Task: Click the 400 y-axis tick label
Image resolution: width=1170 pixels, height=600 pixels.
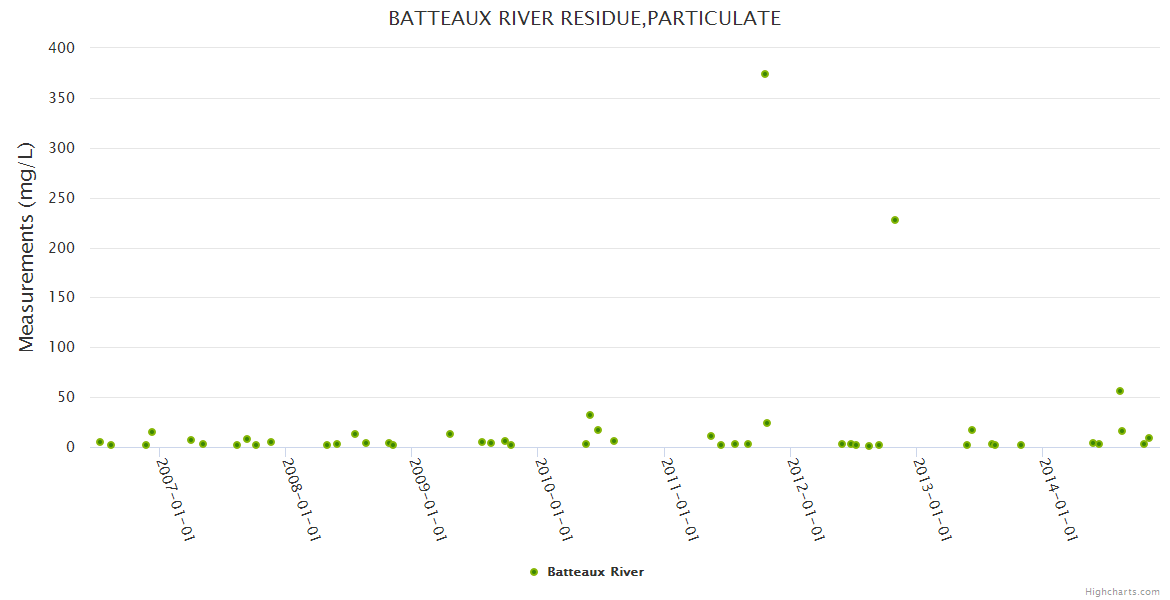Action: [61, 48]
